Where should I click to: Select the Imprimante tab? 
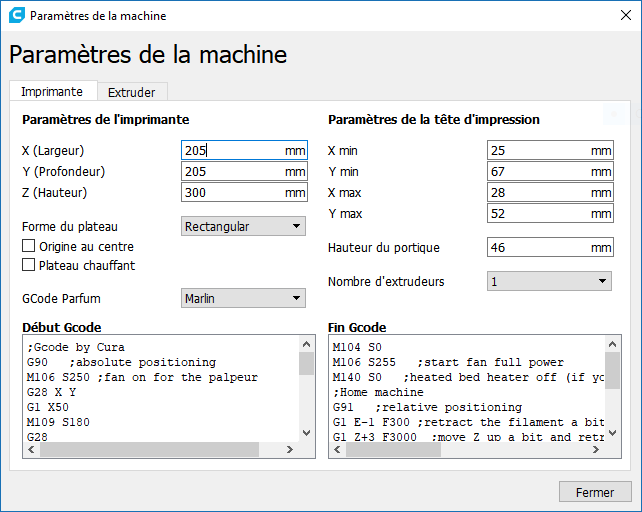tap(52, 91)
